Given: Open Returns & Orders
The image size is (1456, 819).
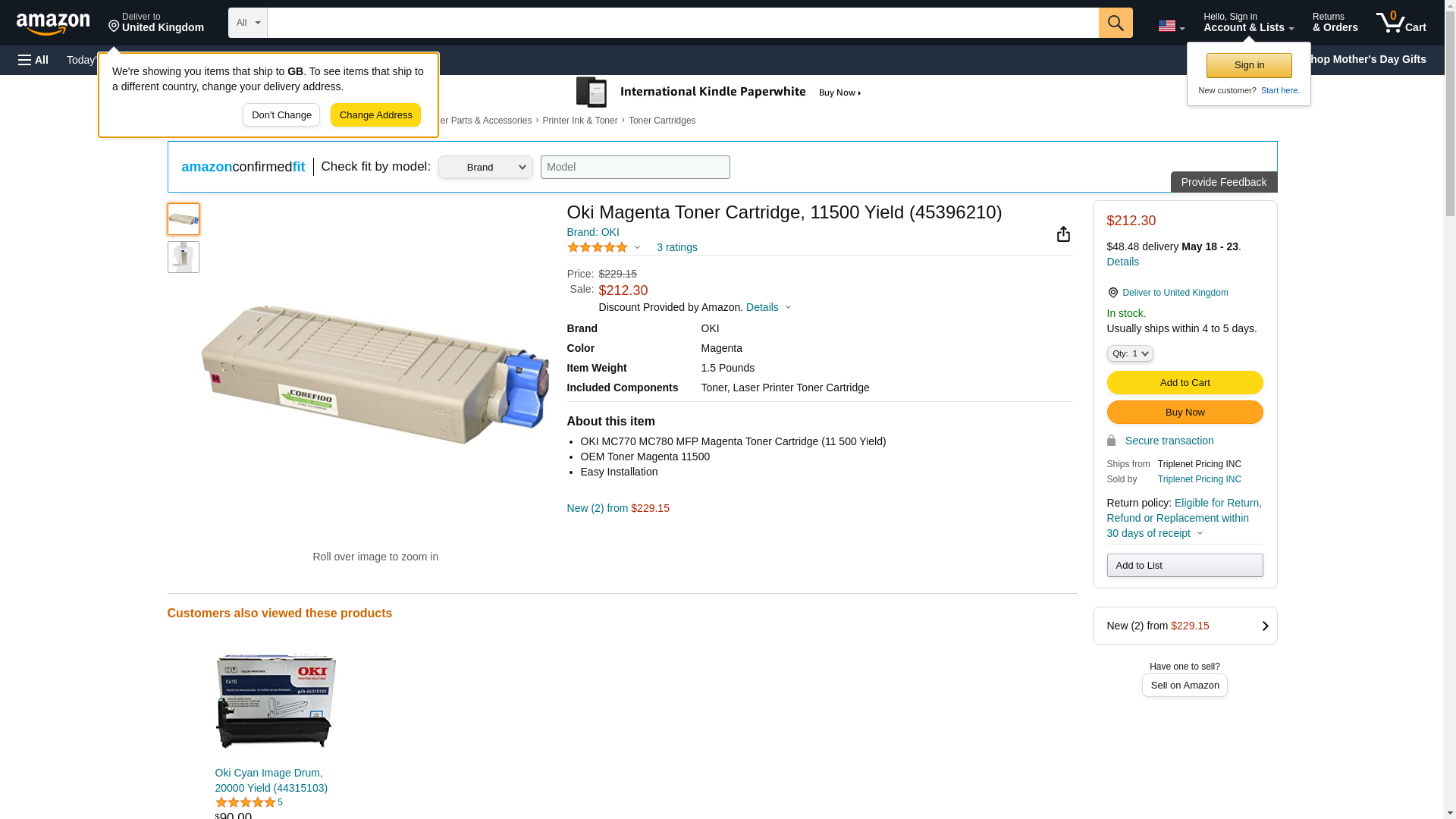Looking at the screenshot, I should click(1335, 23).
